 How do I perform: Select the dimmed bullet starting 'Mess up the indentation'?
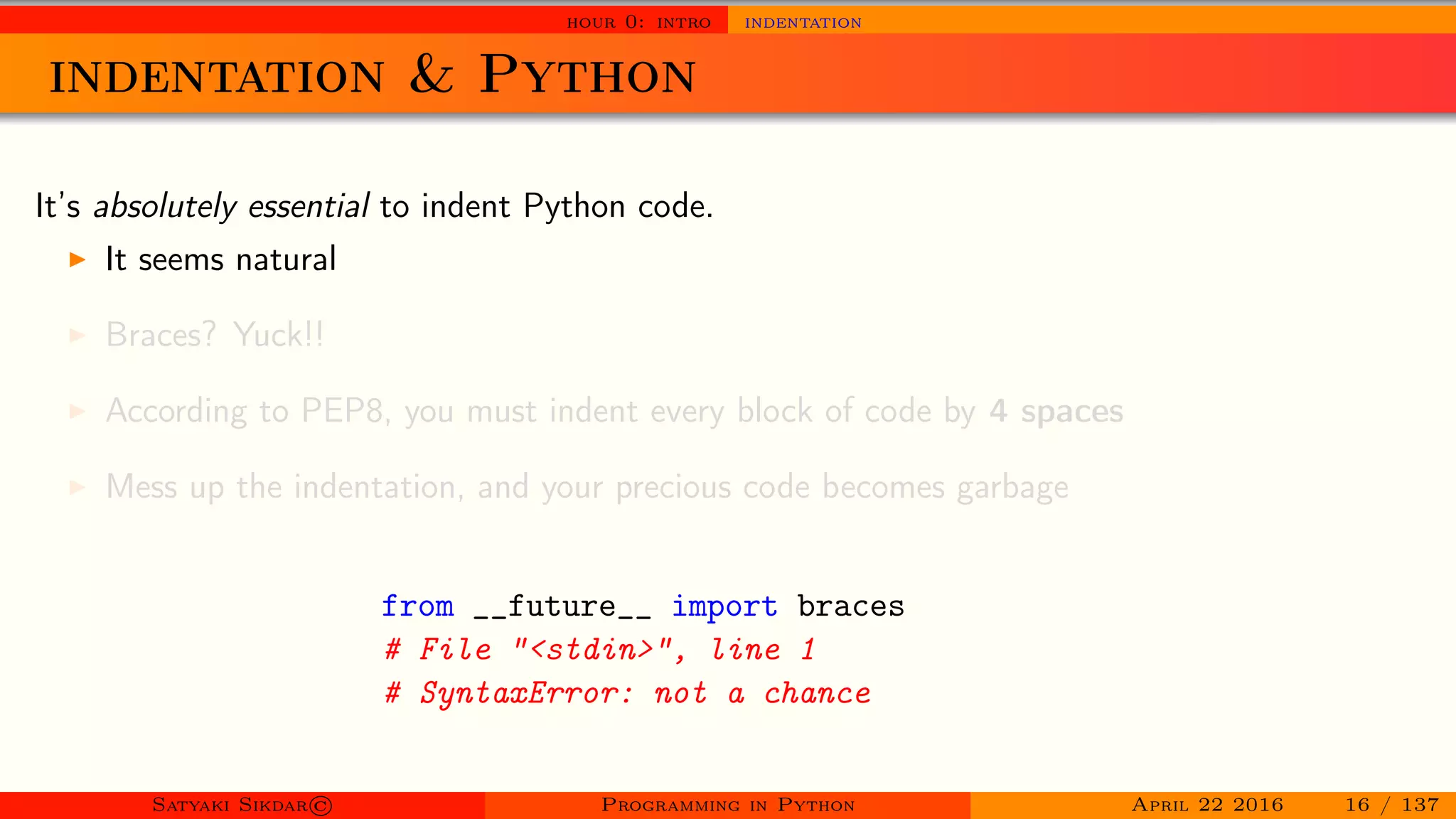click(x=587, y=488)
